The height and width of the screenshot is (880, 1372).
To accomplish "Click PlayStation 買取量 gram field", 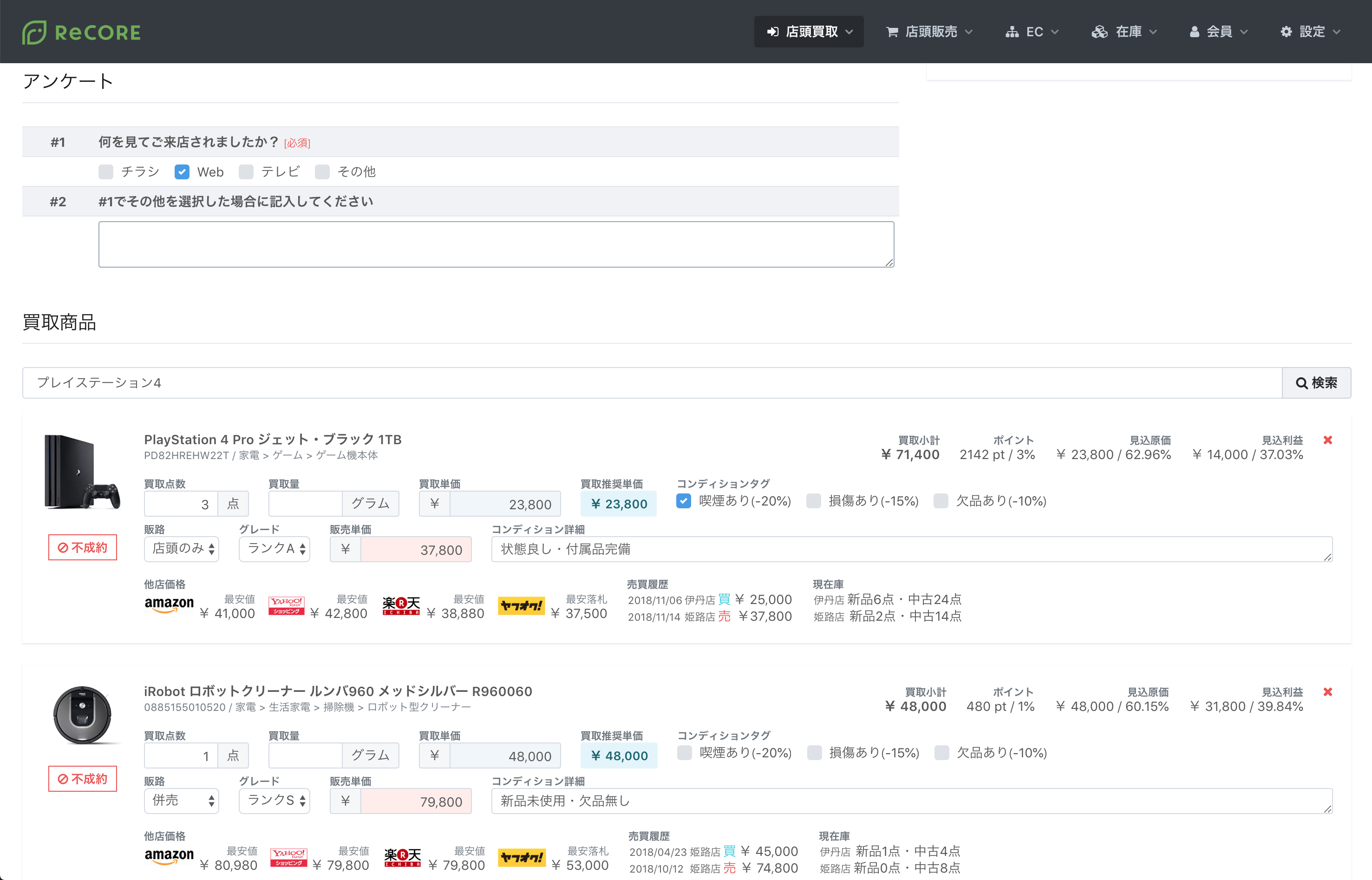I will (305, 504).
